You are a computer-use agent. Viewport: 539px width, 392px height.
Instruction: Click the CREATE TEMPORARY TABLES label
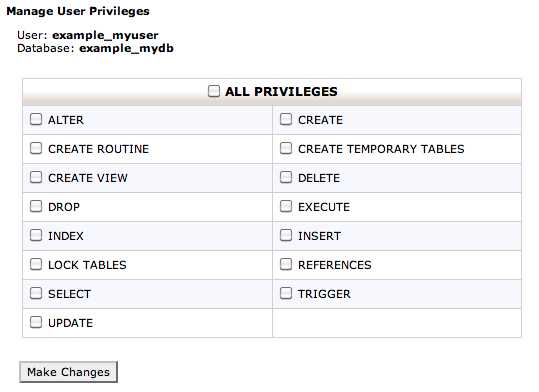pos(381,149)
